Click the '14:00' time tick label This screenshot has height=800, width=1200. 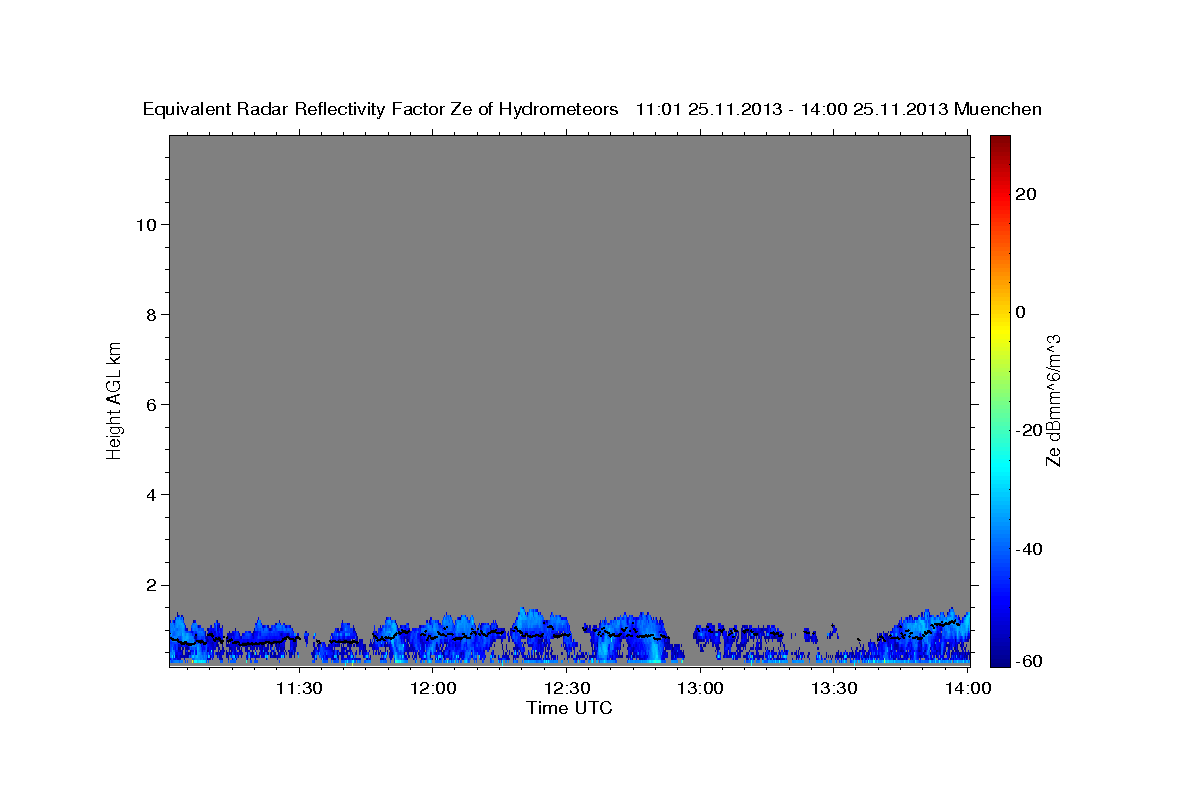(x=969, y=688)
